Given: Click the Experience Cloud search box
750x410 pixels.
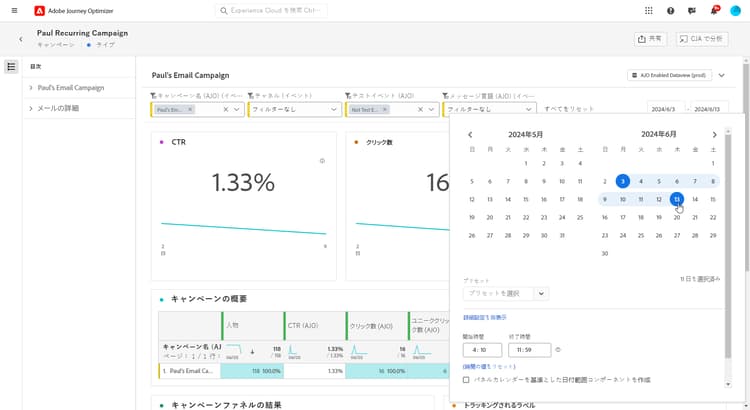Looking at the screenshot, I should 271,11.
